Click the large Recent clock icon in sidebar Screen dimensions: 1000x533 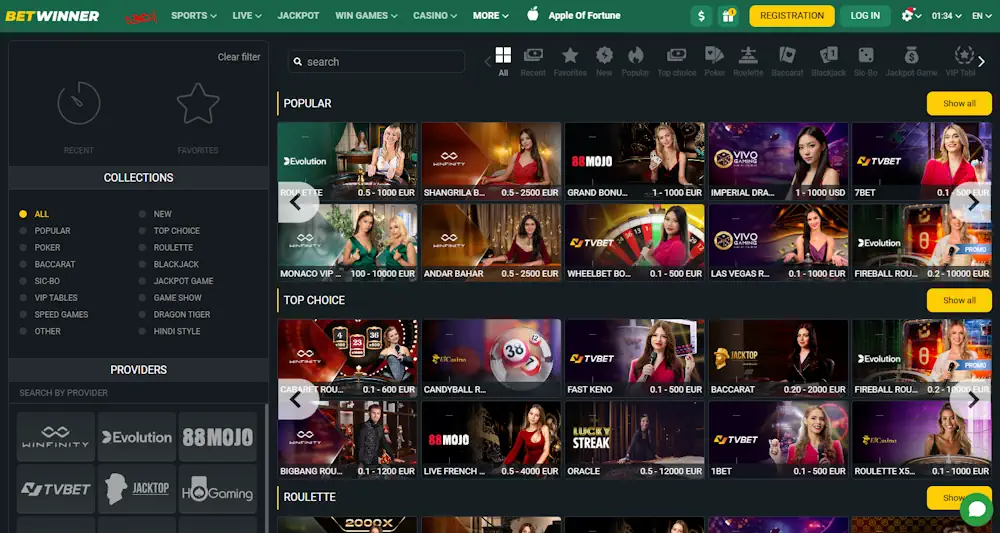pos(78,103)
